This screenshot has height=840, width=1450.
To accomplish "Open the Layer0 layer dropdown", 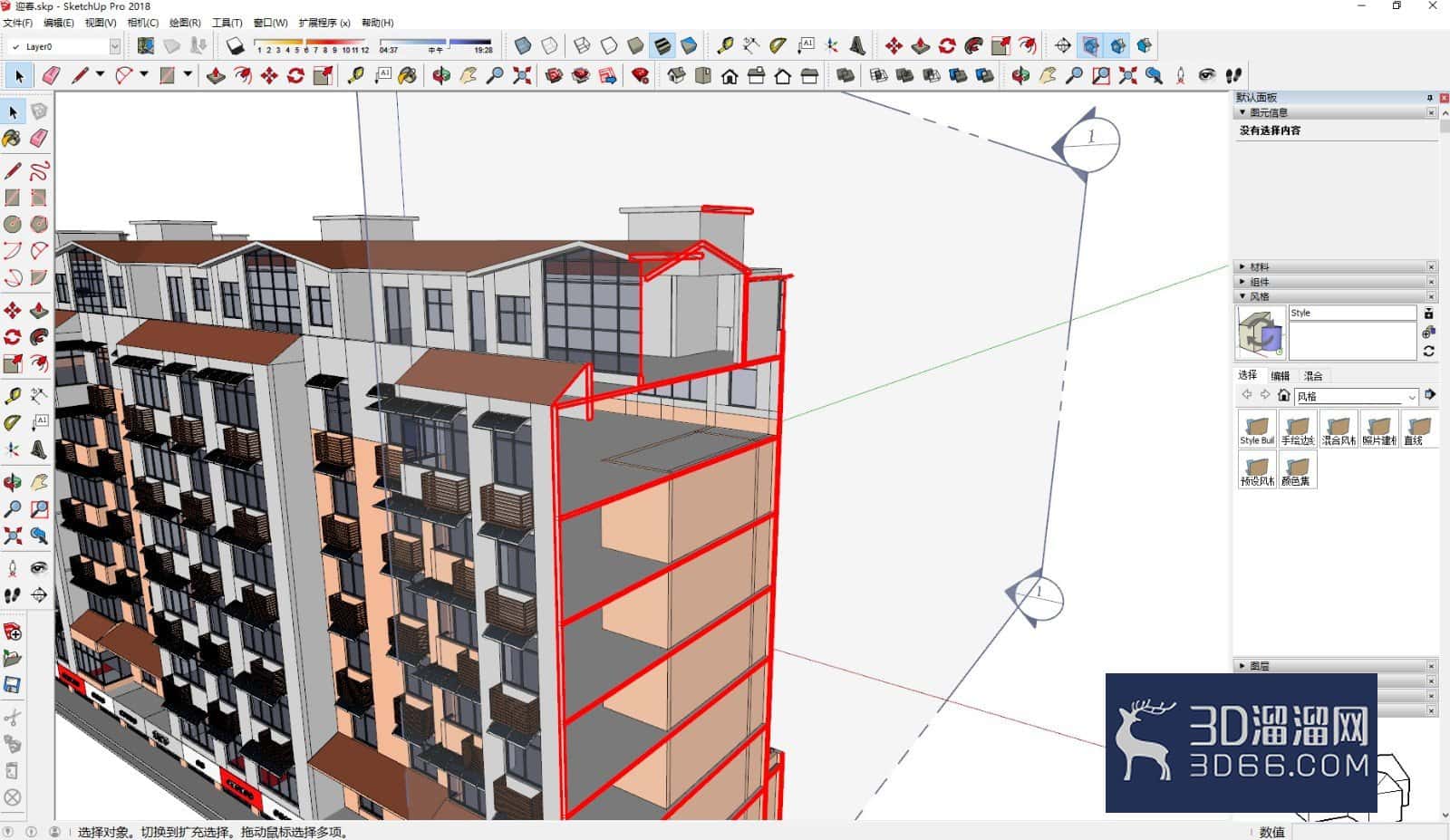I will (114, 46).
